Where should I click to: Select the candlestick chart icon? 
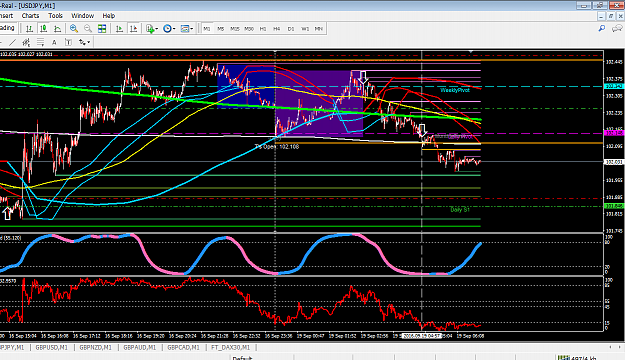point(43,29)
